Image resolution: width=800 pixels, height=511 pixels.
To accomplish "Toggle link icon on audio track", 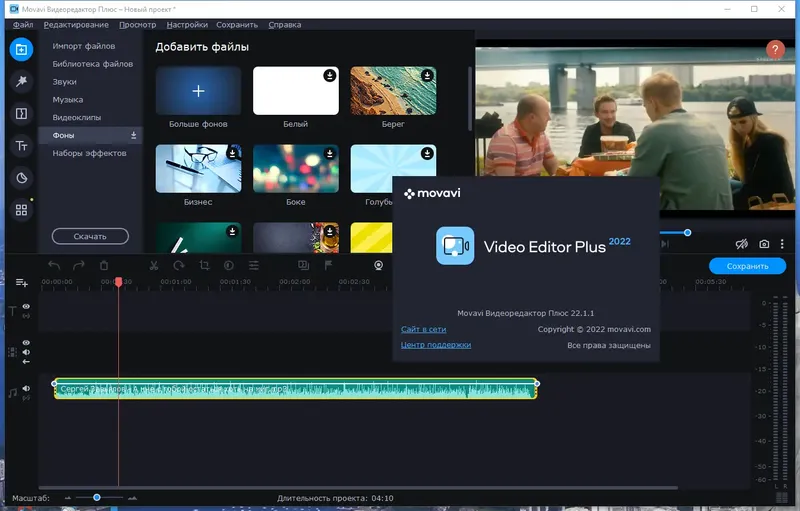I will point(26,398).
